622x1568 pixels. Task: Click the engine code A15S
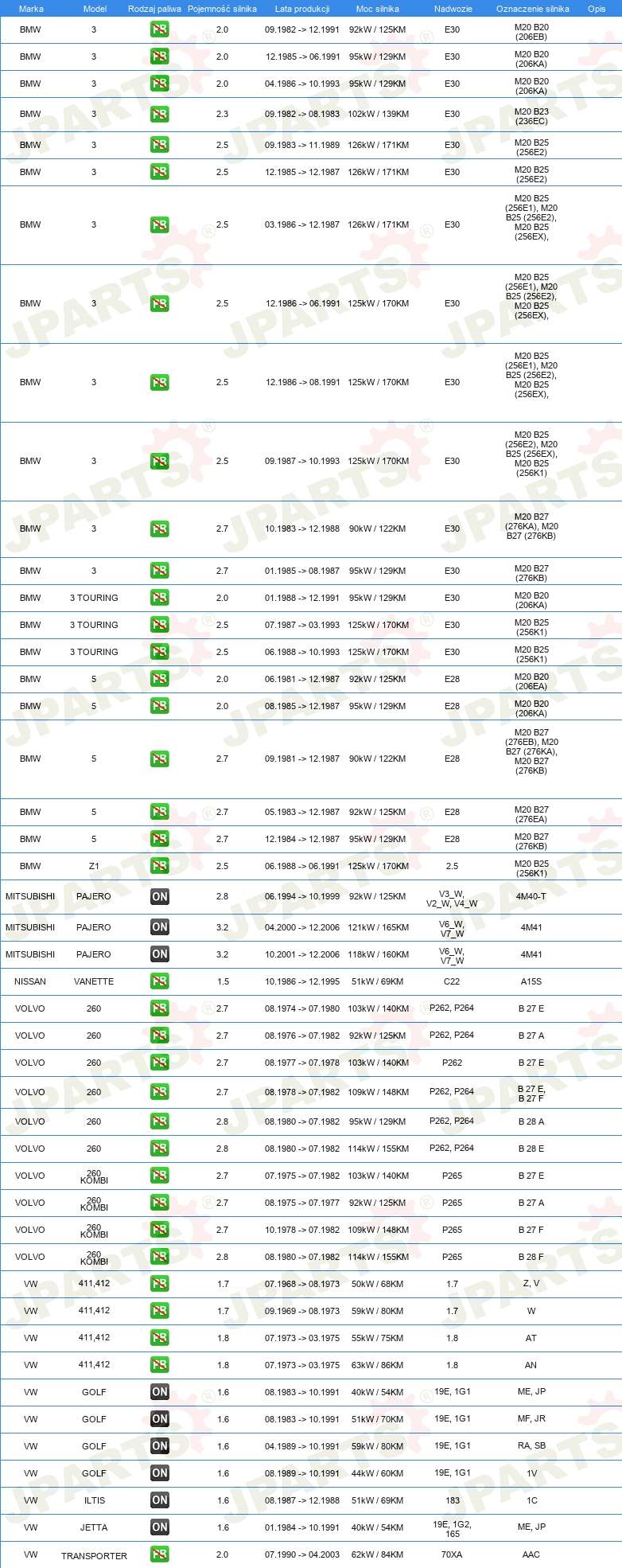pos(531,981)
